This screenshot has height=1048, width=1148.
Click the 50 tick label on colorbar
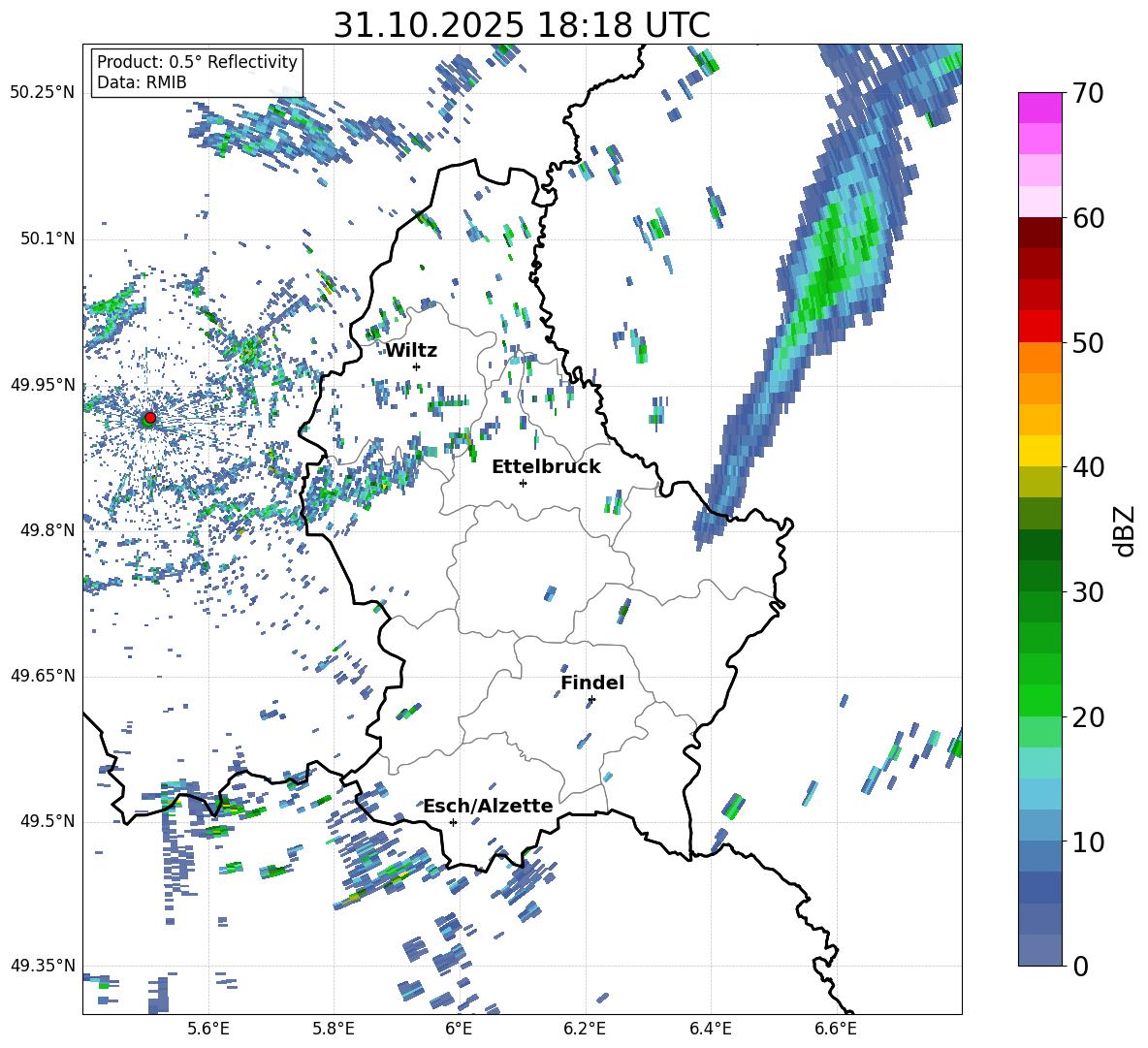1088,342
